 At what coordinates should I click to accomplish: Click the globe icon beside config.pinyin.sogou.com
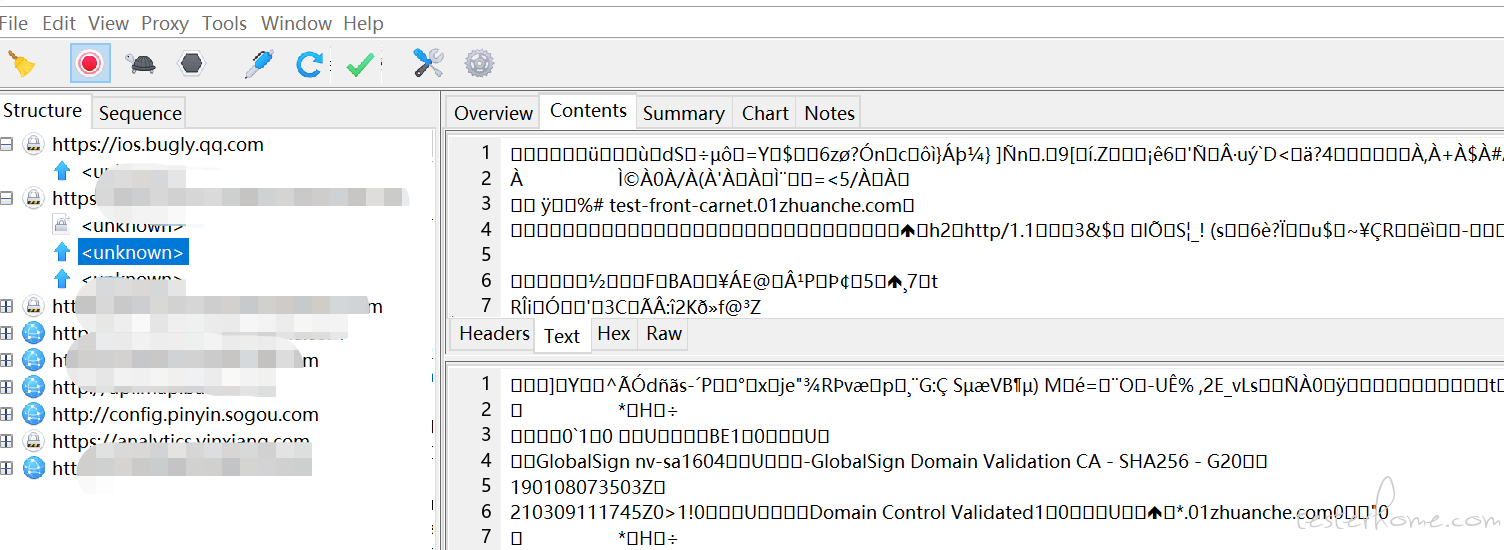click(34, 414)
